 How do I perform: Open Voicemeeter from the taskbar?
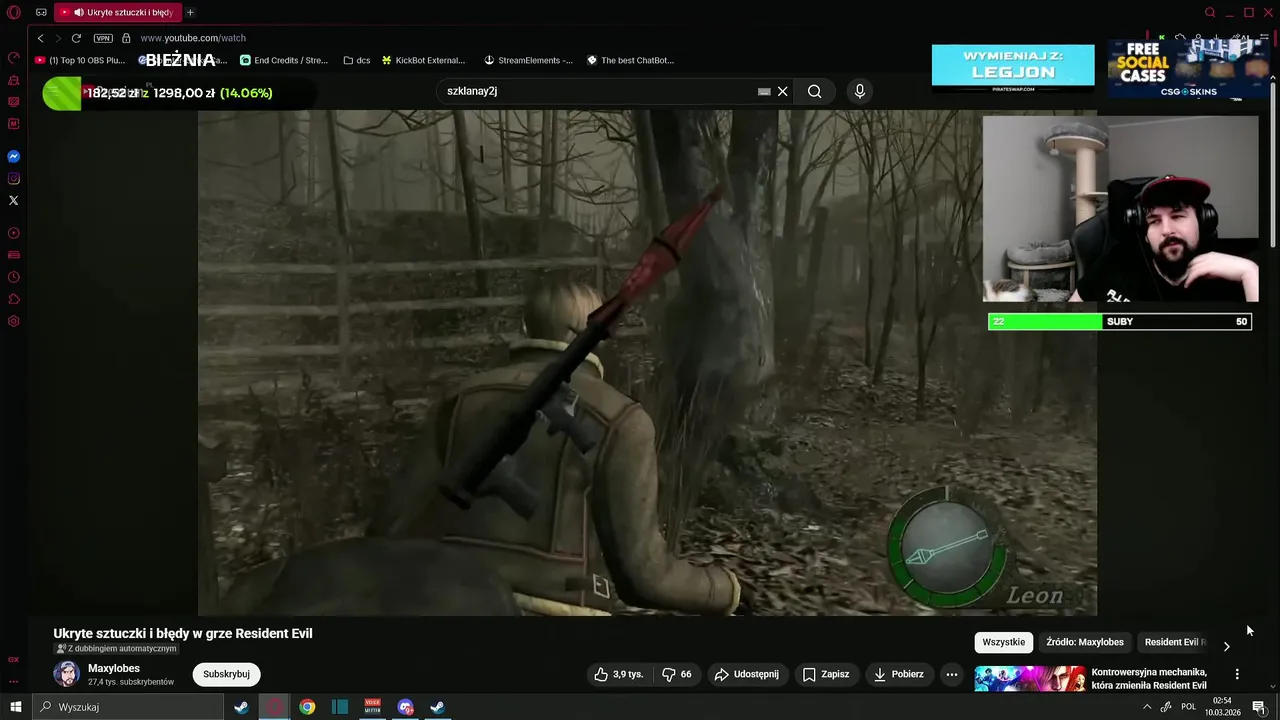click(373, 707)
